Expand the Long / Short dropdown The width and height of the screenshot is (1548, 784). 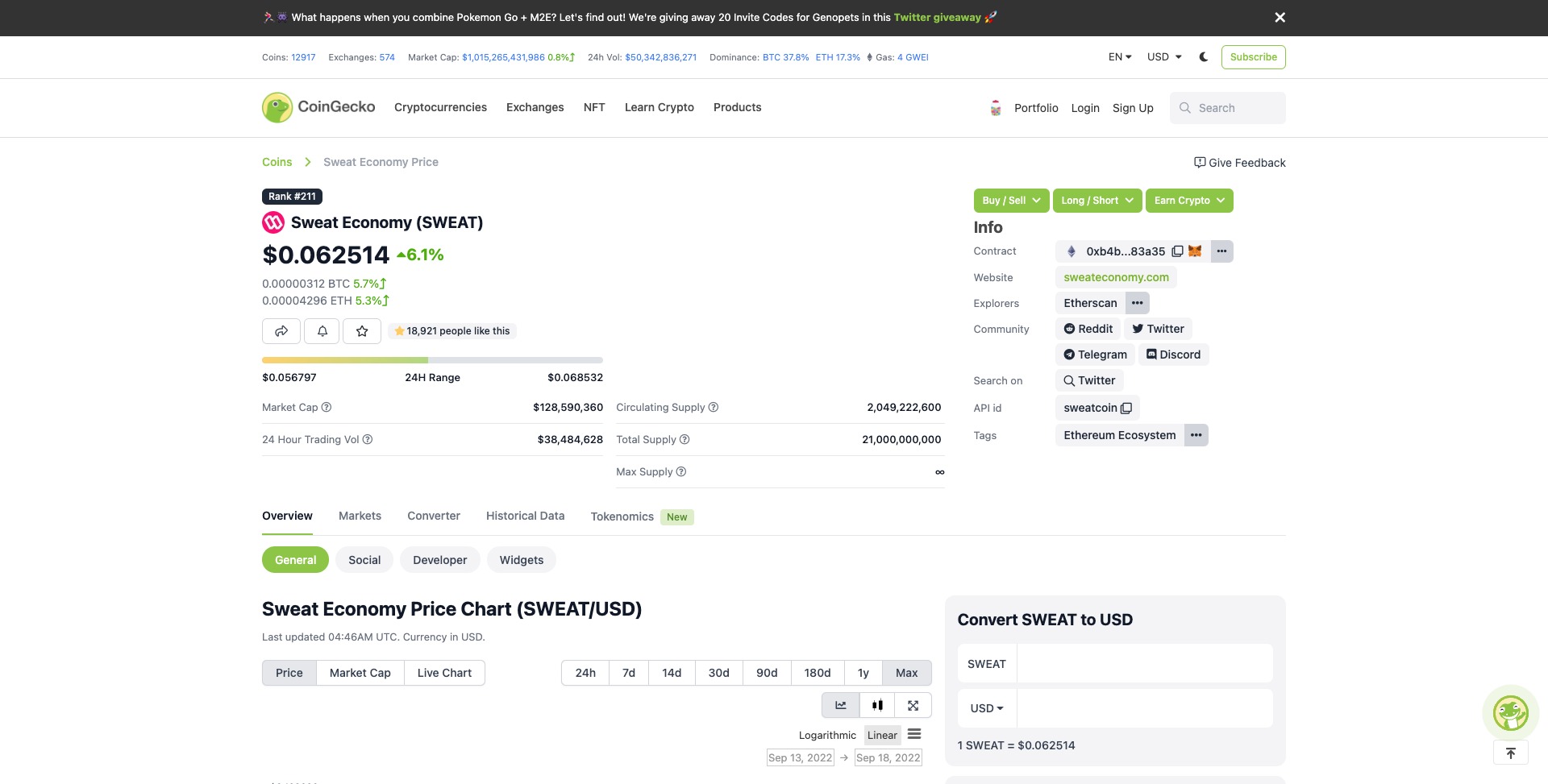tap(1097, 200)
